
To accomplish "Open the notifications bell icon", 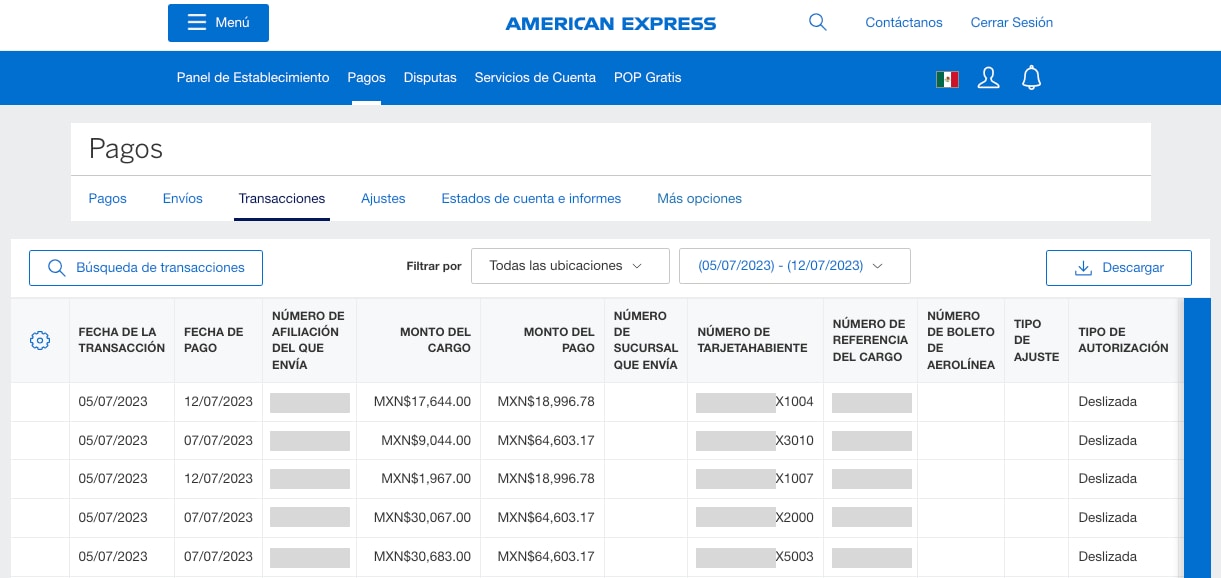I will [x=1031, y=77].
